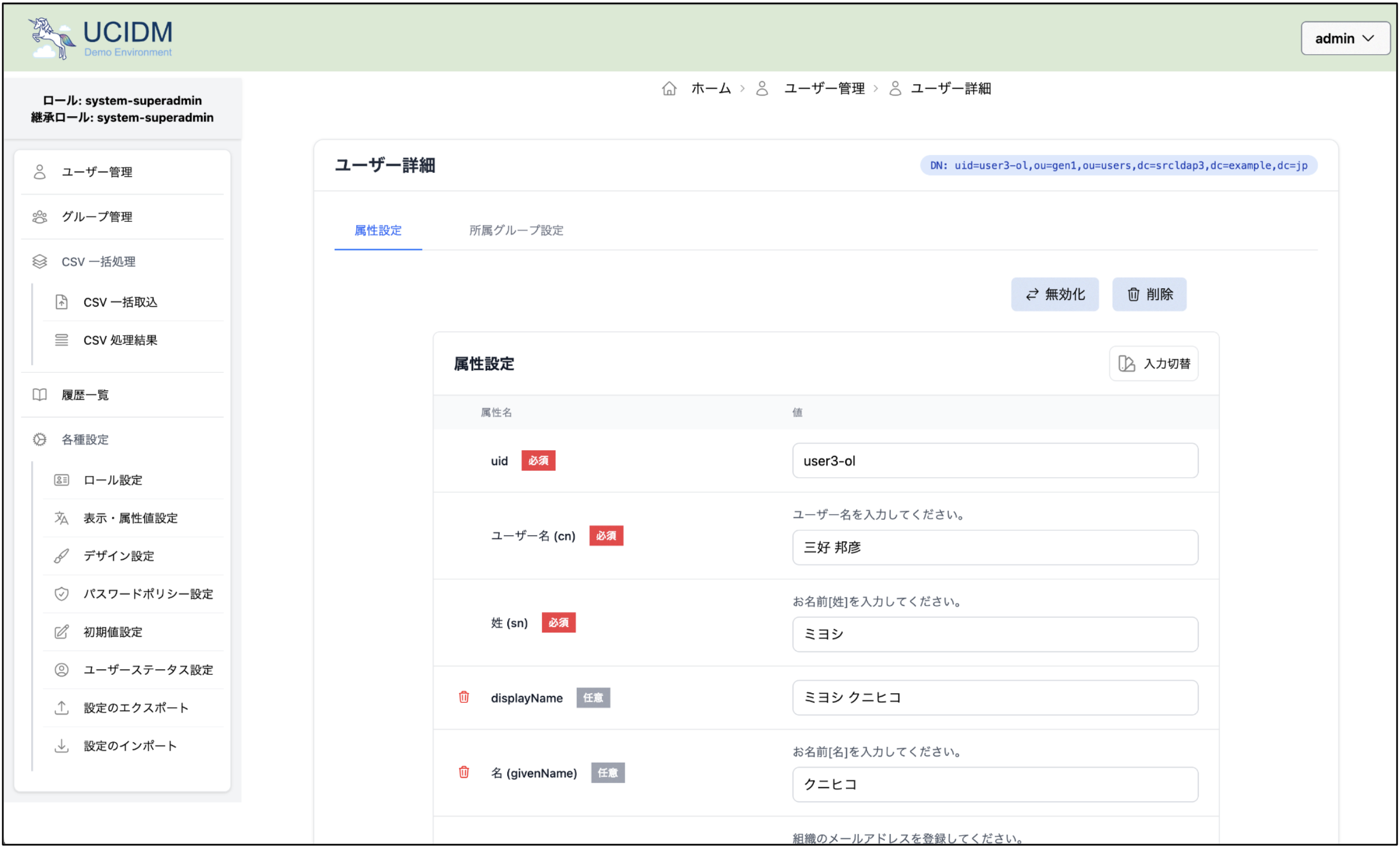Click the 任意 badge next to displayName

(593, 698)
